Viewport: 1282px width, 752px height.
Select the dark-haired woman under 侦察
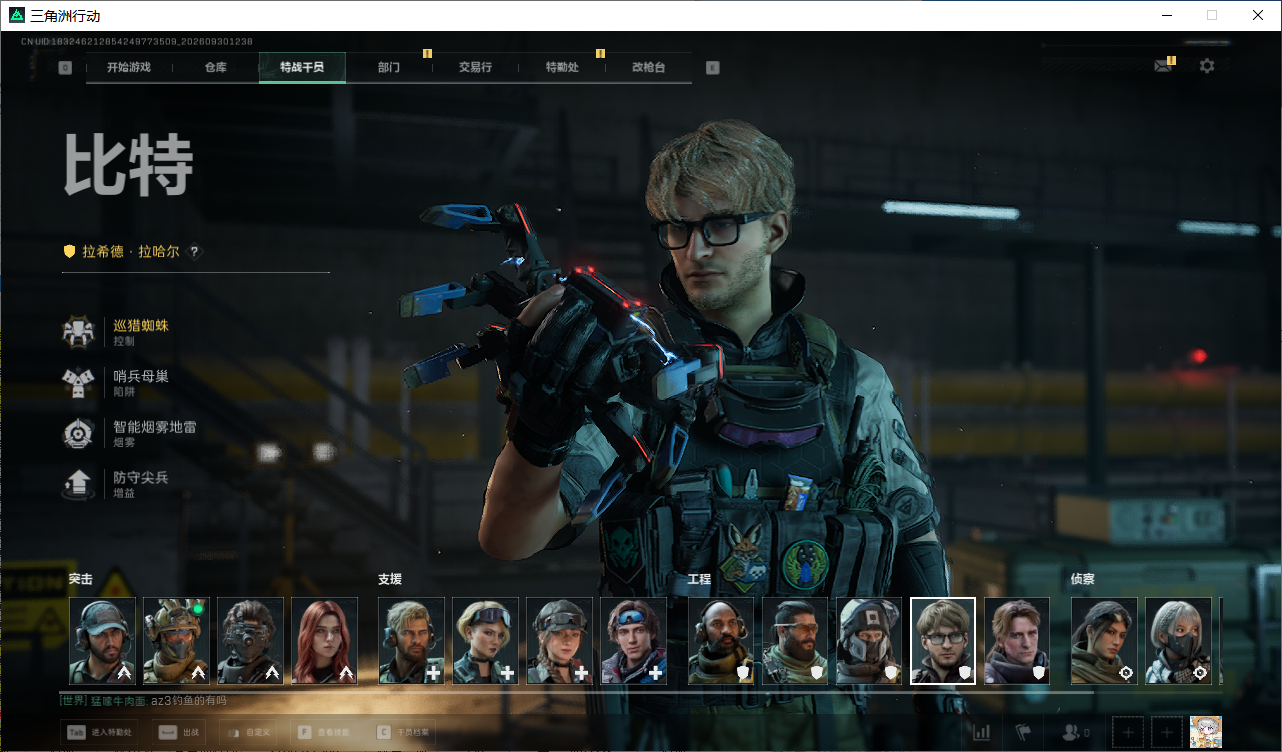[x=1104, y=641]
